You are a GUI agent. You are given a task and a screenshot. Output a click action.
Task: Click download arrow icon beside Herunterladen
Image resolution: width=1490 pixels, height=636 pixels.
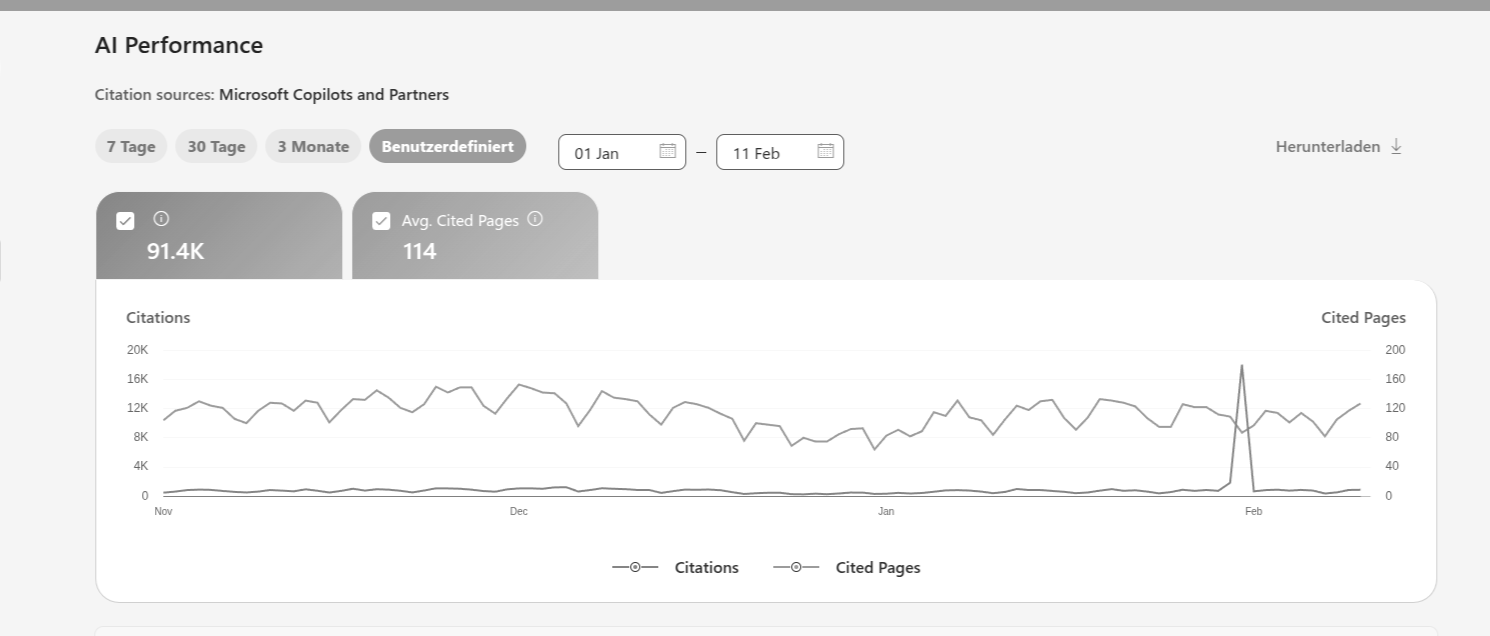pos(1396,147)
